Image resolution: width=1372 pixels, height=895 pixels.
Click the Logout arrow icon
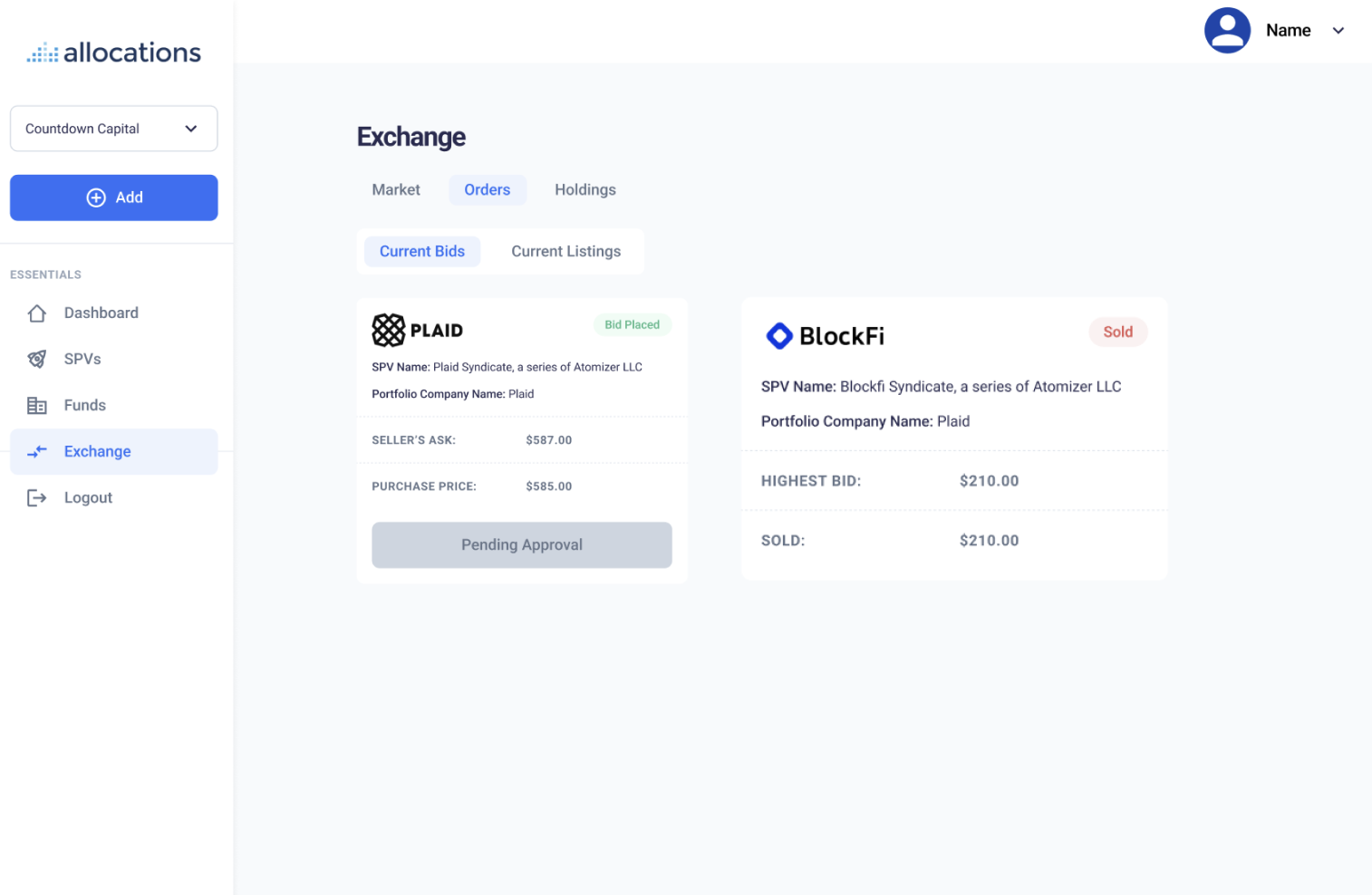[x=36, y=497]
